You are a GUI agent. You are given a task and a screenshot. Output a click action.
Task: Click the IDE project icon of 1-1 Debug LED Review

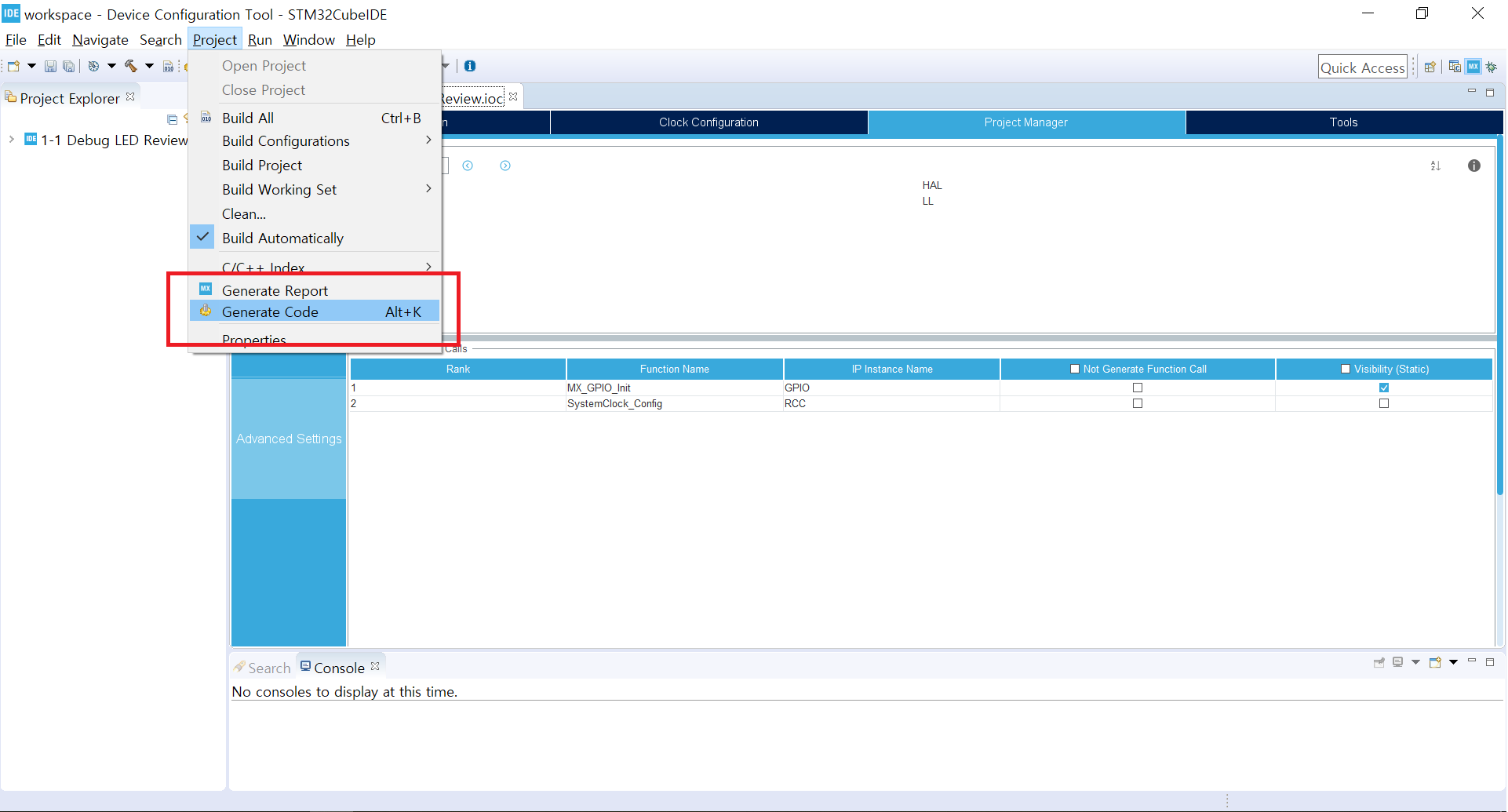tap(31, 140)
